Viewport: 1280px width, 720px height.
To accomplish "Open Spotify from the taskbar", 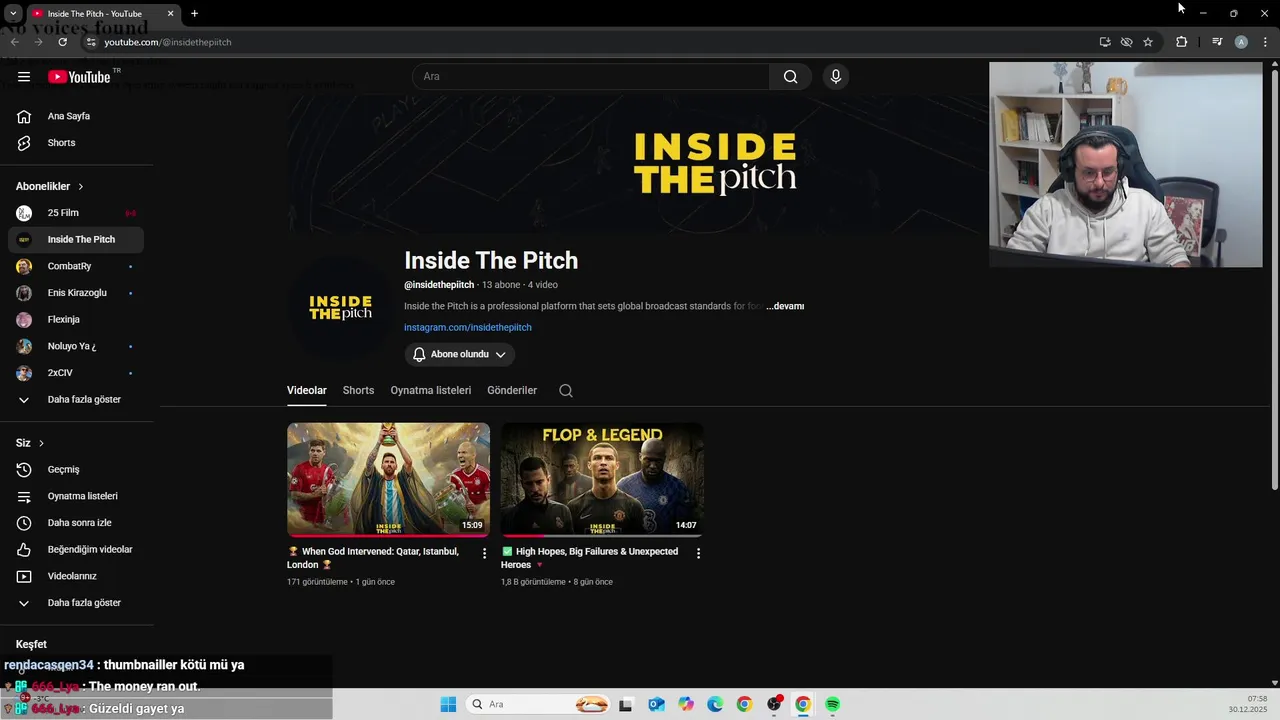I will point(832,704).
